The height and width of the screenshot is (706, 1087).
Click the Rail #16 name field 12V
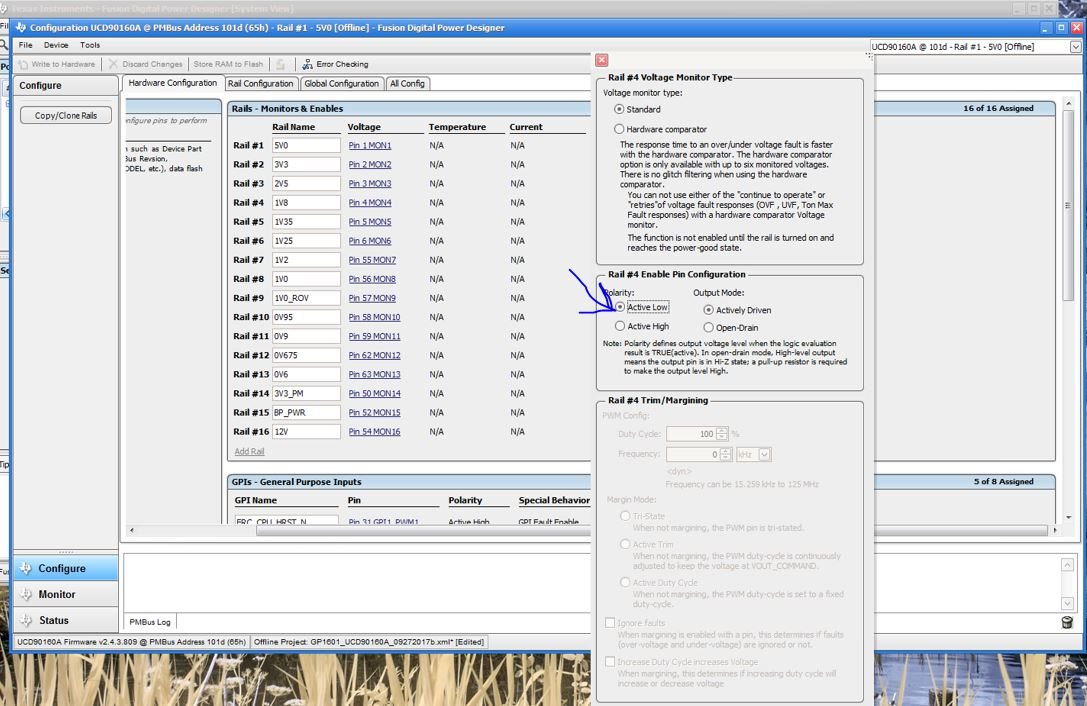[306, 431]
